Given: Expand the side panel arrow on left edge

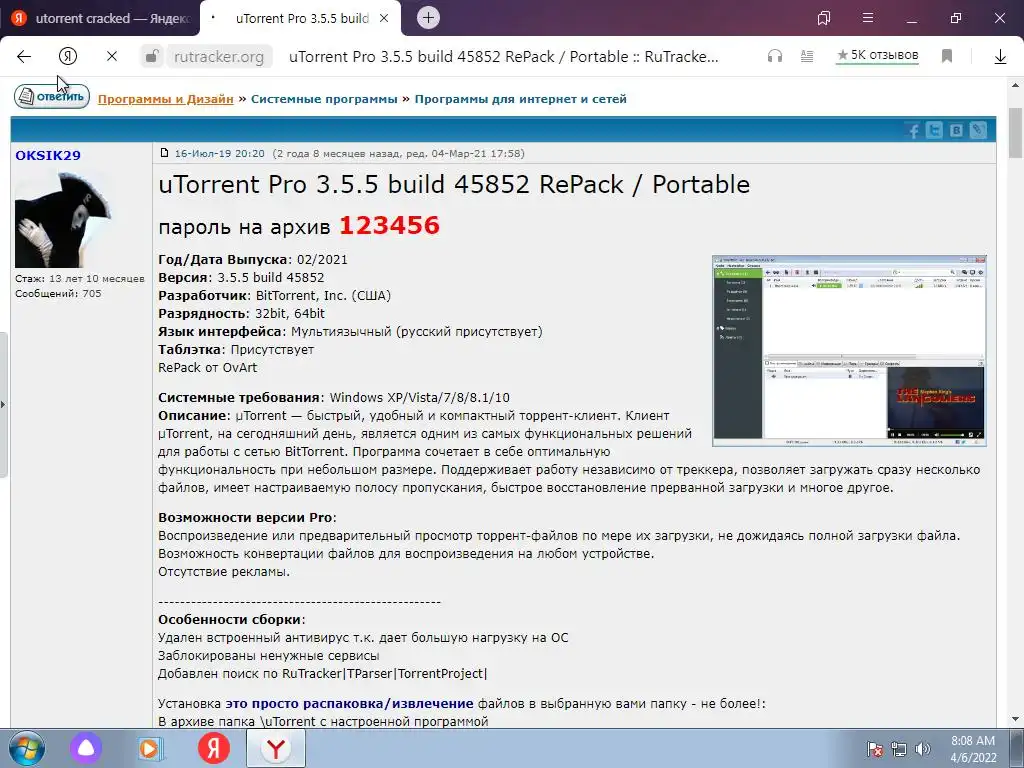Looking at the screenshot, I should coord(3,405).
